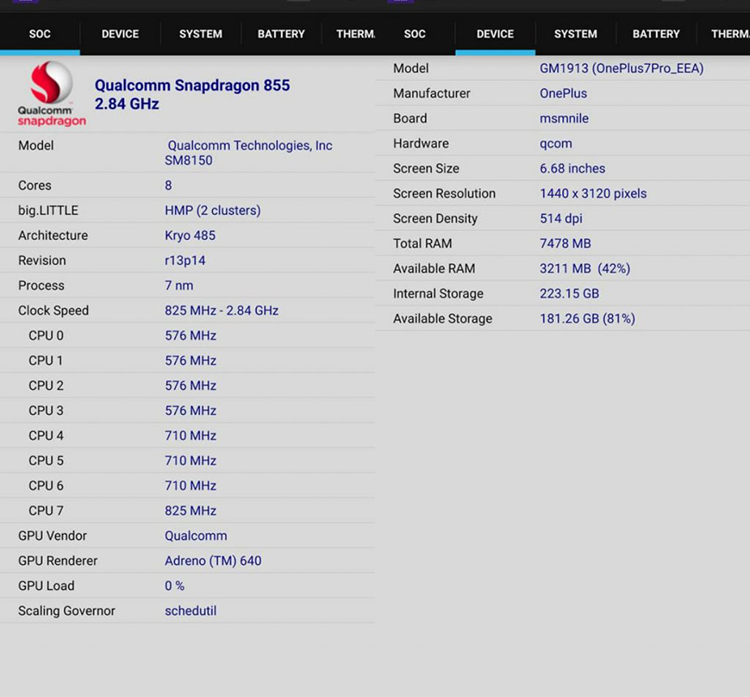This screenshot has width=750, height=697.
Task: Select the SOC tab in right screenshot
Action: 415,34
